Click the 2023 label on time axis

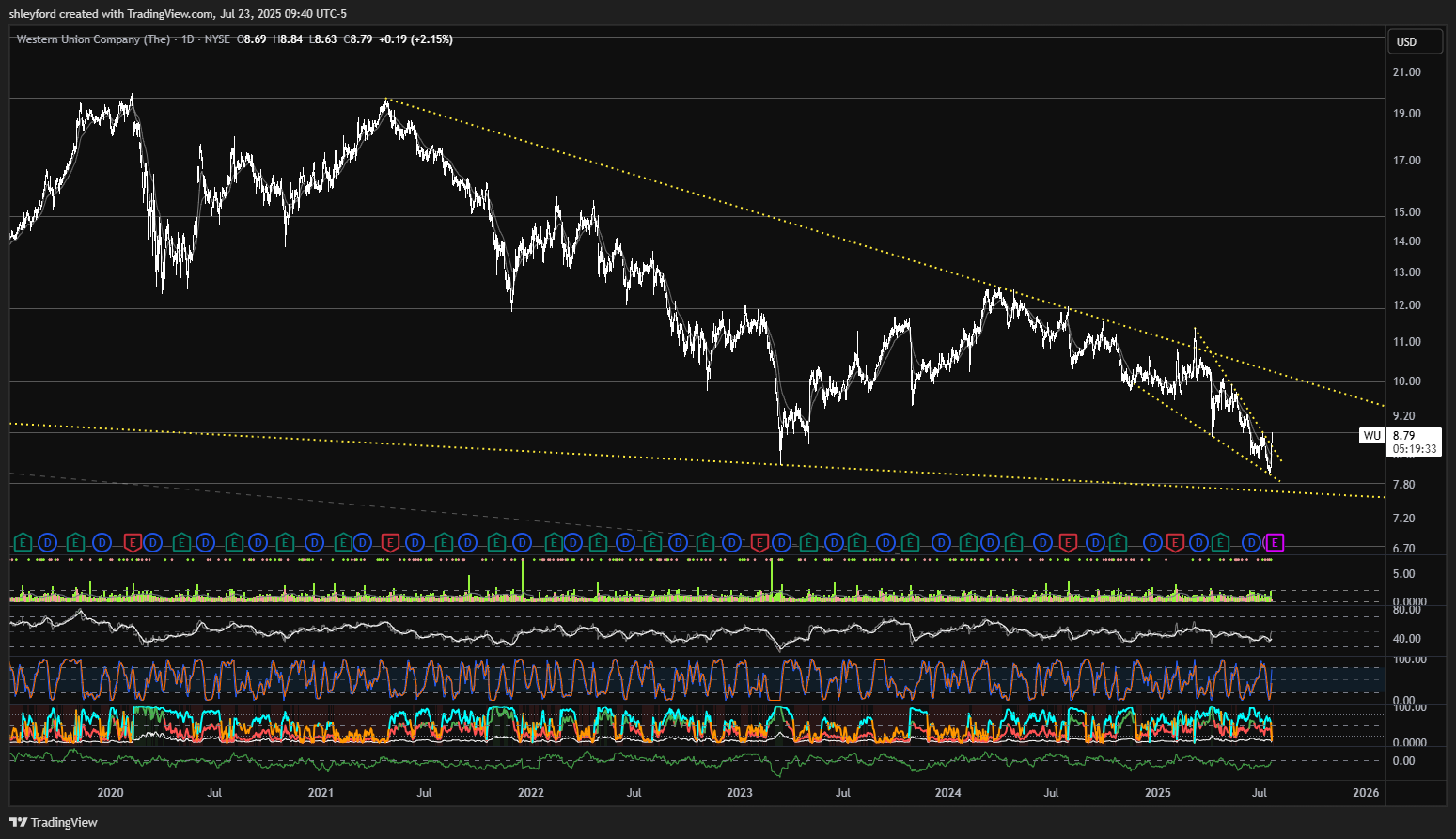click(x=740, y=793)
